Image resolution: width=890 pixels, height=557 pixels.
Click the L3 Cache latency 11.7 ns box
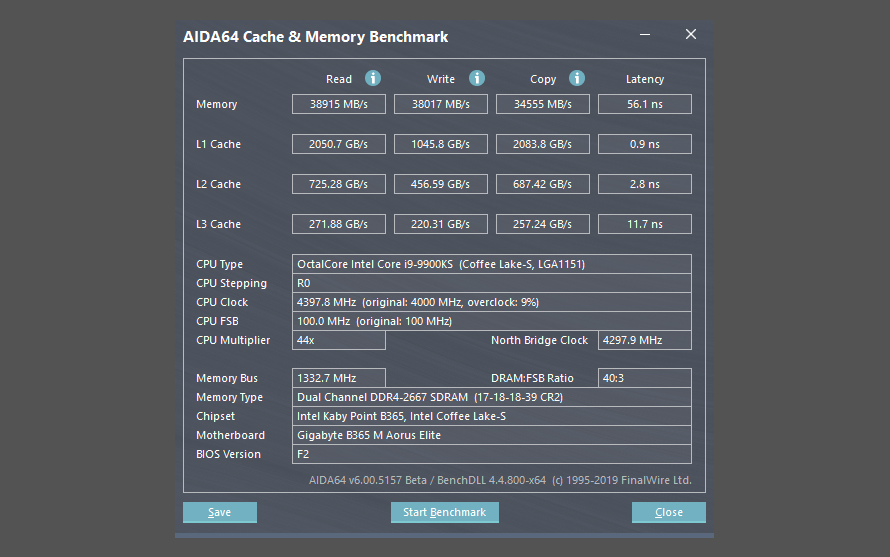click(x=645, y=224)
